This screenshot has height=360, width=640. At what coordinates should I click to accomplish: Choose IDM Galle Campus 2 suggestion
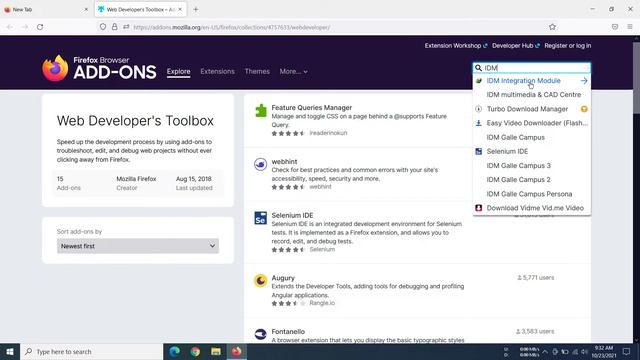(x=532, y=180)
